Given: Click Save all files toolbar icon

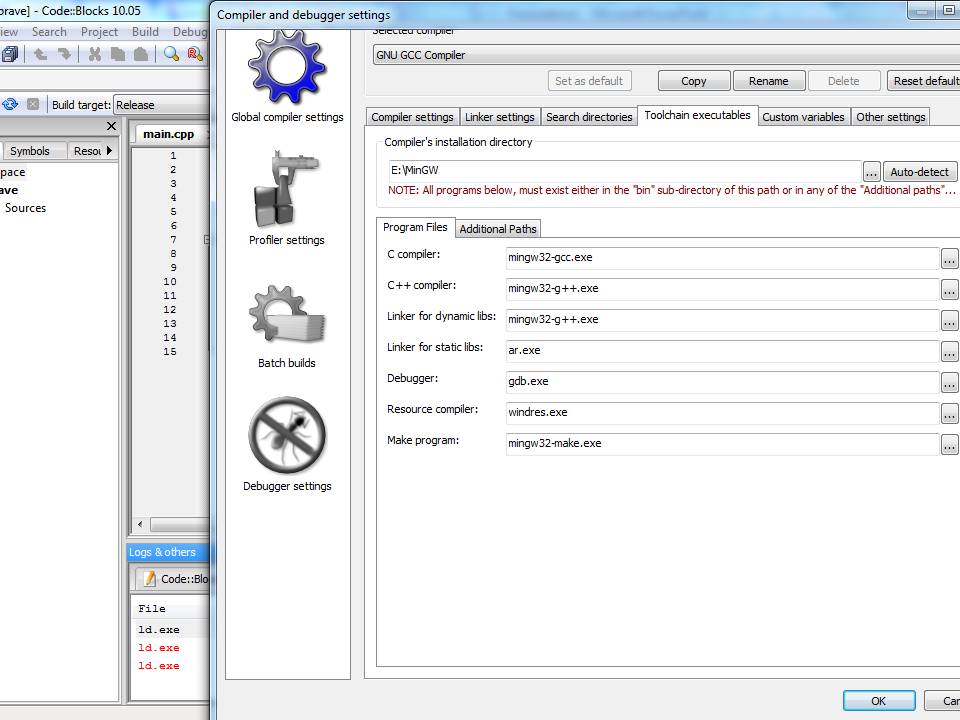Looking at the screenshot, I should click(10, 54).
